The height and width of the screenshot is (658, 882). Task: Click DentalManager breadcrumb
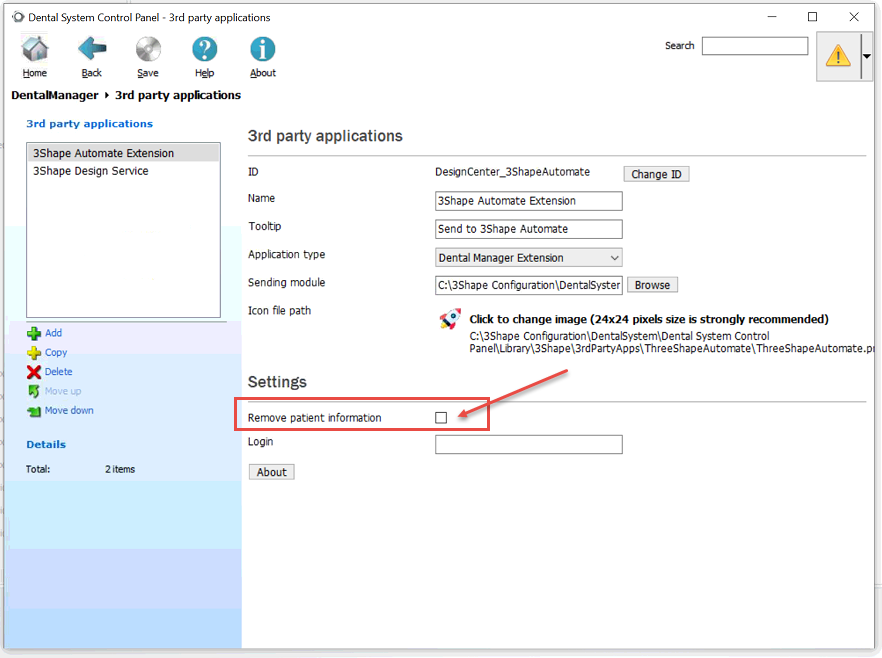(x=55, y=95)
